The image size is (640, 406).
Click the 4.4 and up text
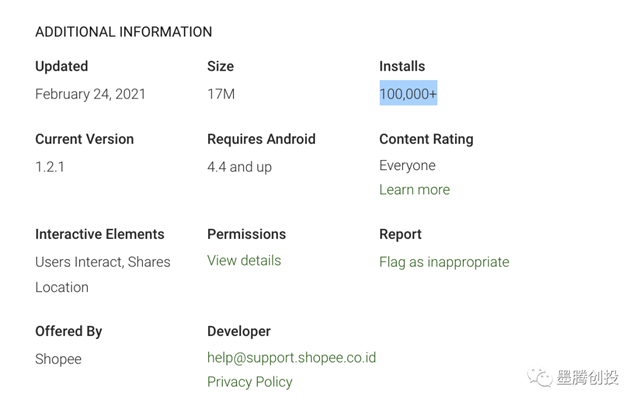coord(239,167)
